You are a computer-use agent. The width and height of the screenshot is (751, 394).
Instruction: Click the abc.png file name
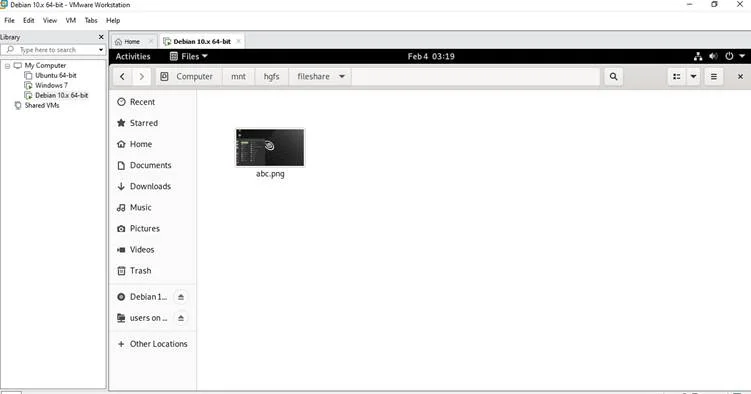click(270, 174)
